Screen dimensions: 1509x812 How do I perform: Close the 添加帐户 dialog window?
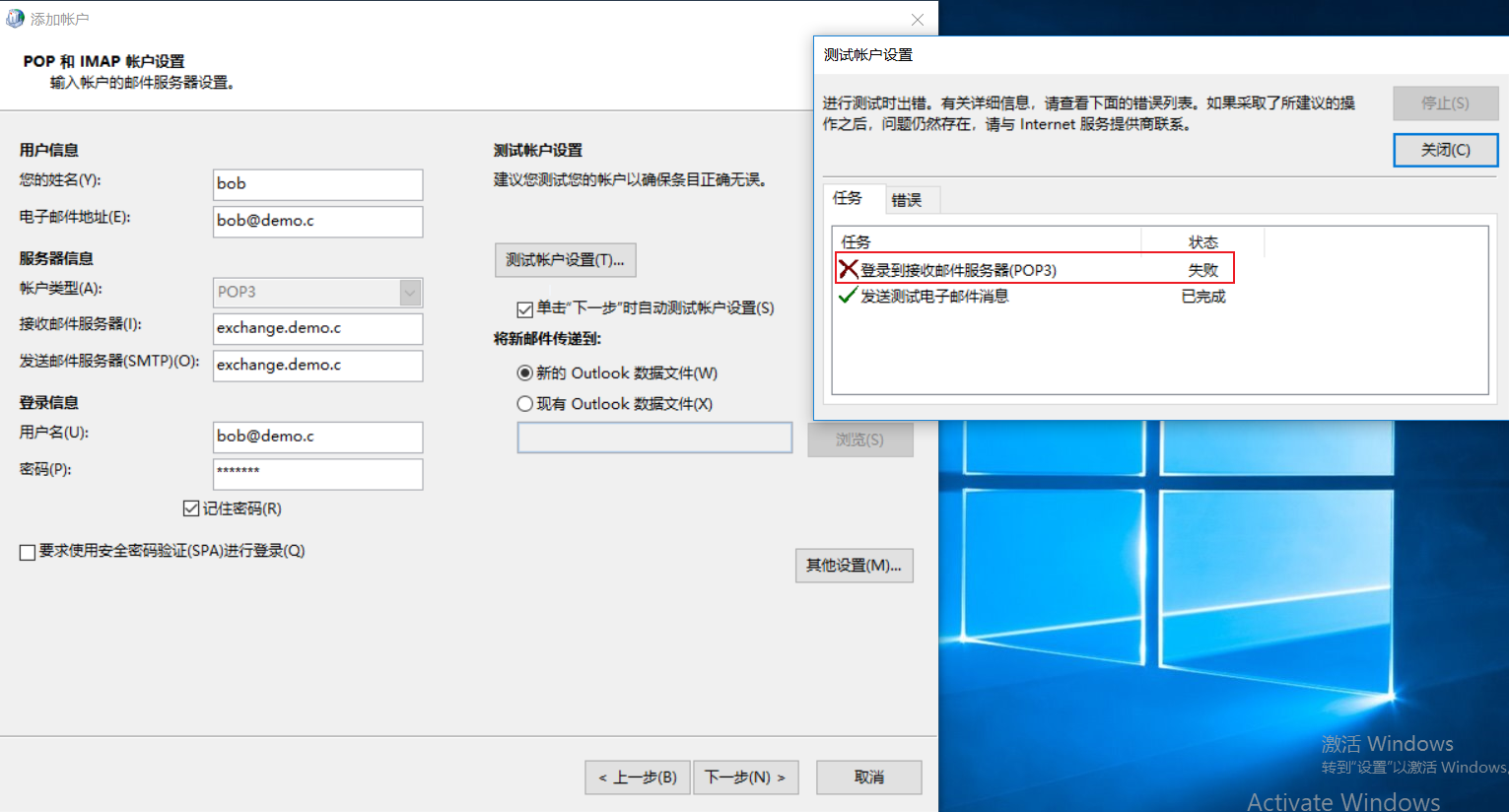pyautogui.click(x=917, y=20)
